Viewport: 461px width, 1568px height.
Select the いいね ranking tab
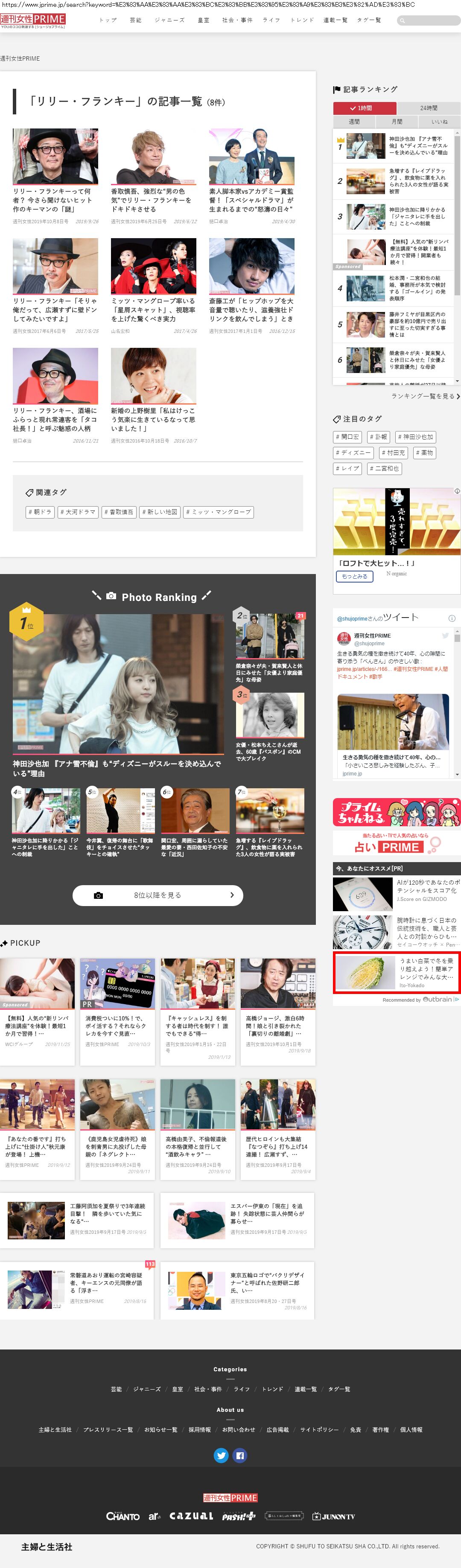[439, 122]
